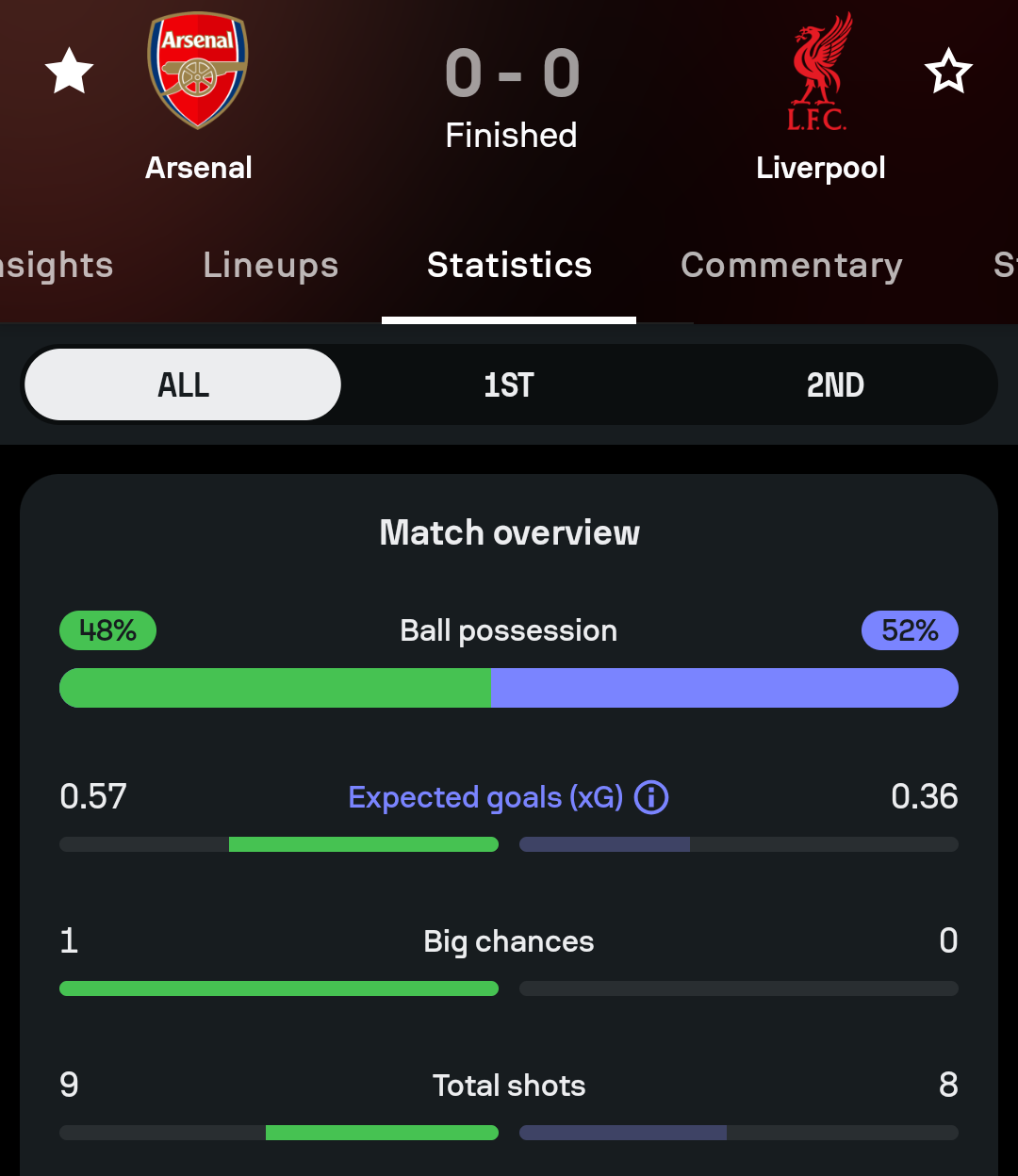Go to the partially visible Insights tab
1018x1176 pixels.
pos(57,266)
